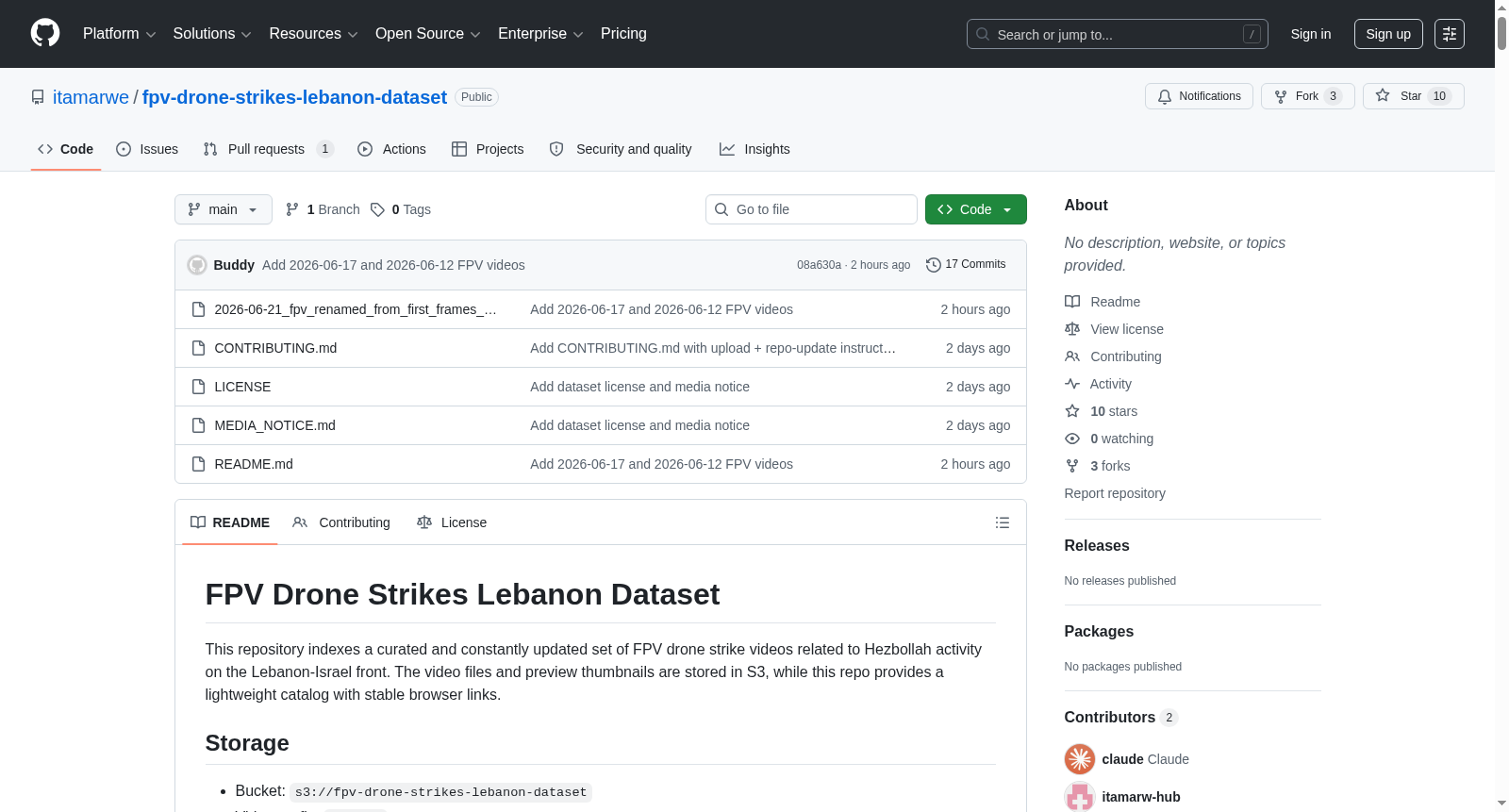Click file icon of 2026-06-21_fpv_renamed file
The image size is (1509, 812).
pos(198,309)
